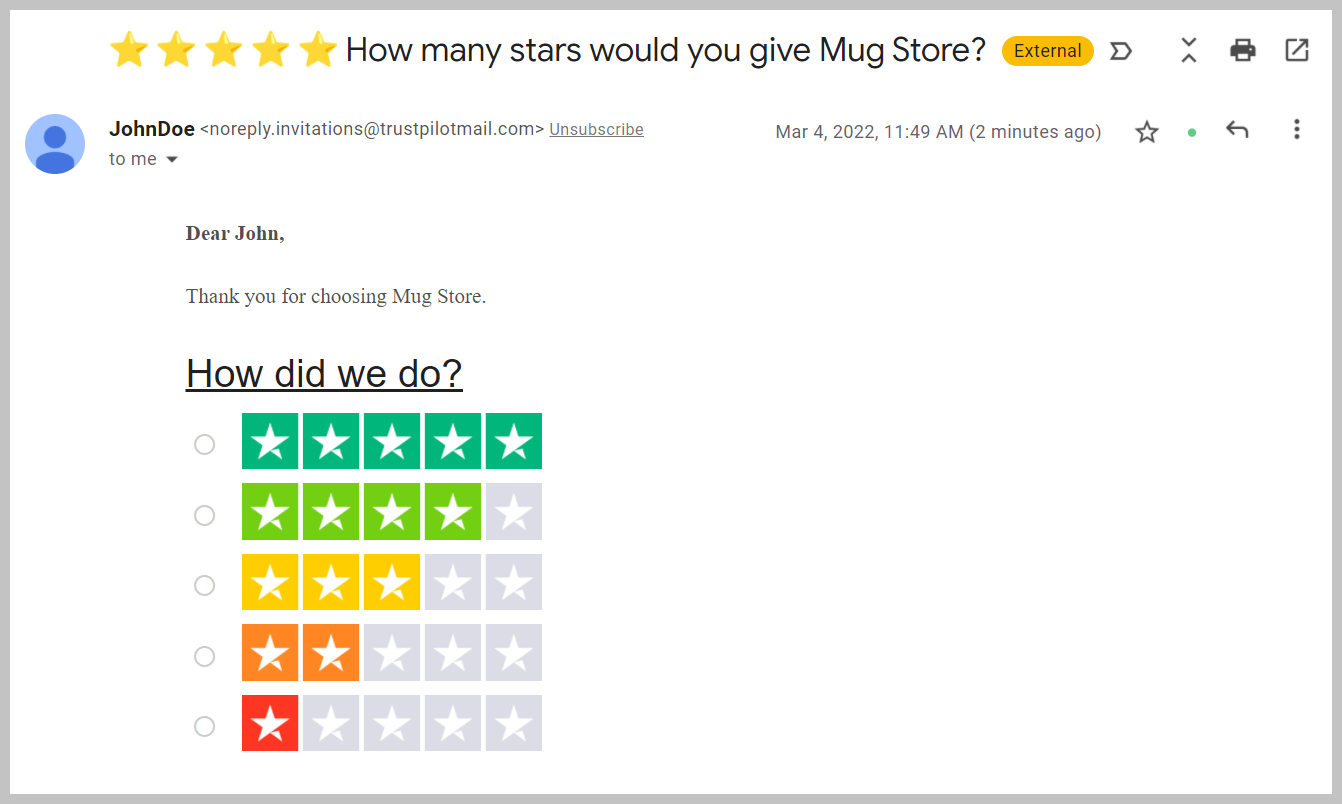Image resolution: width=1342 pixels, height=804 pixels.
Task: Click the JohnDoe sender avatar
Action: click(x=55, y=144)
